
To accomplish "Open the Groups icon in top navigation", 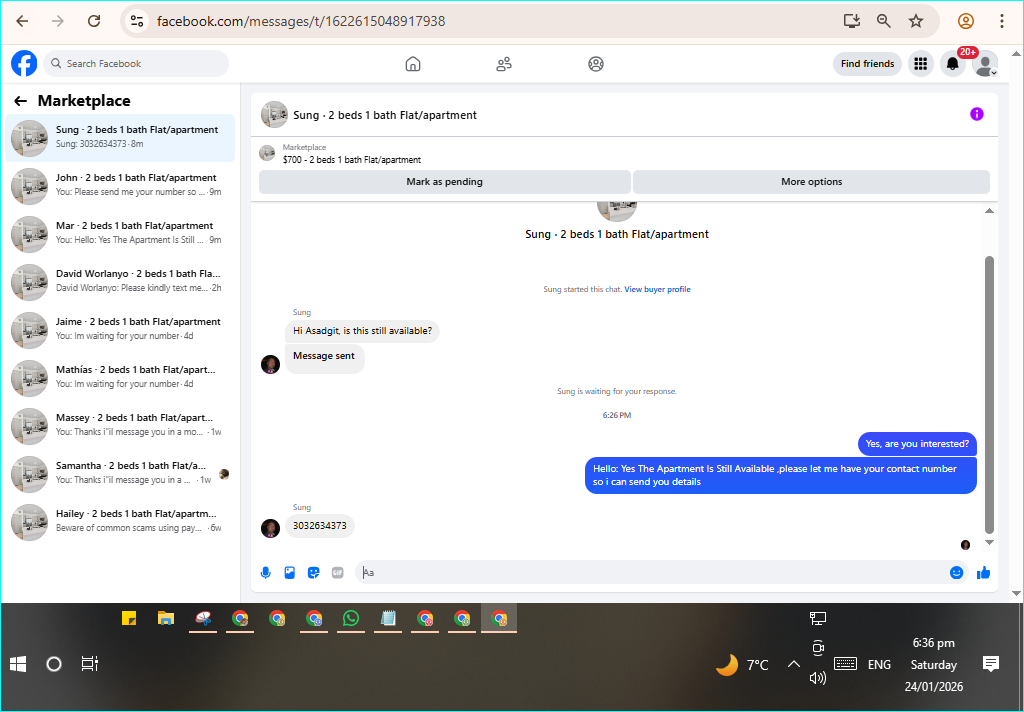I will pos(596,64).
